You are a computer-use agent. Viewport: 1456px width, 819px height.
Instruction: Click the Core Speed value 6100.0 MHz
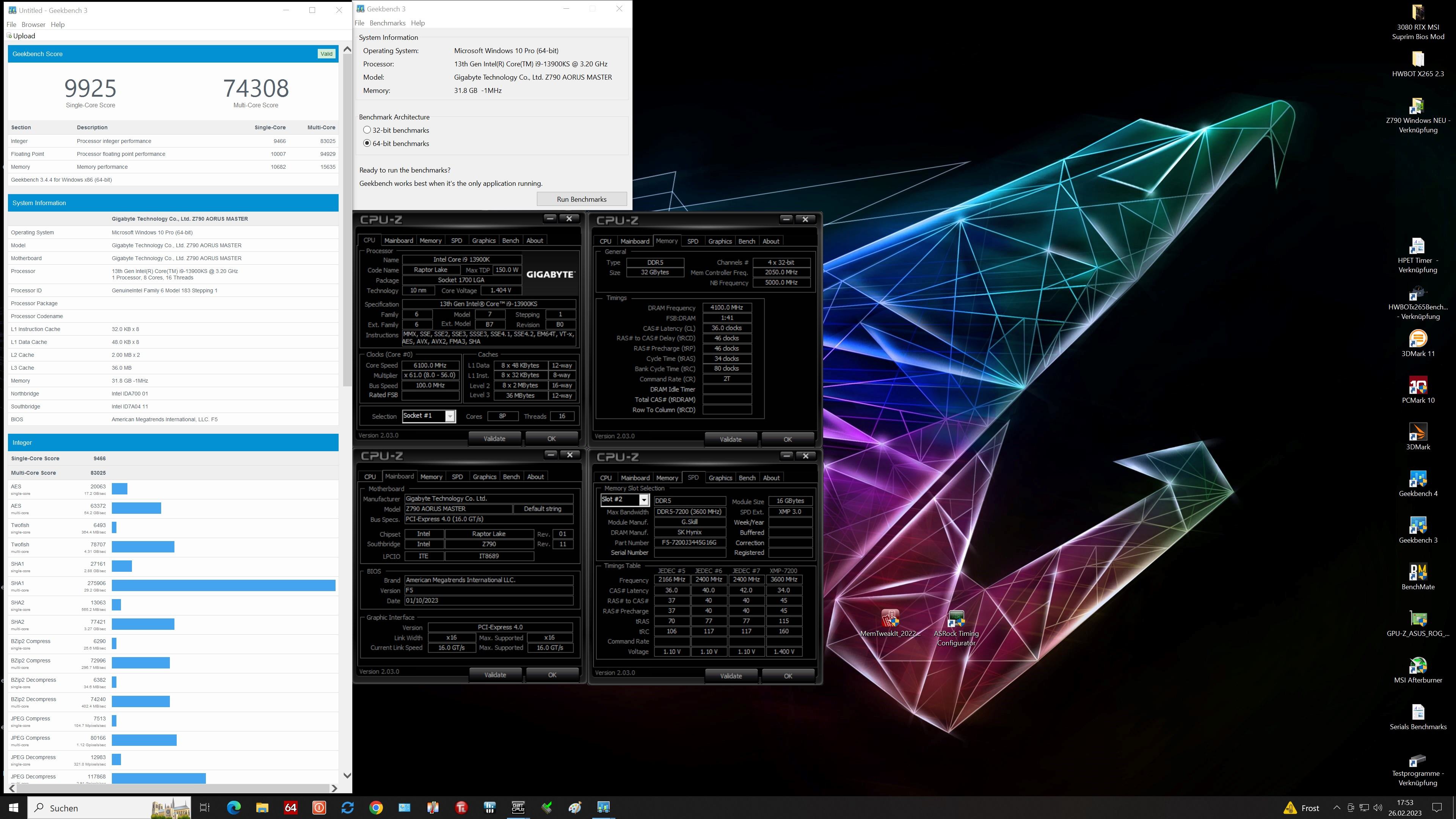[430, 366]
